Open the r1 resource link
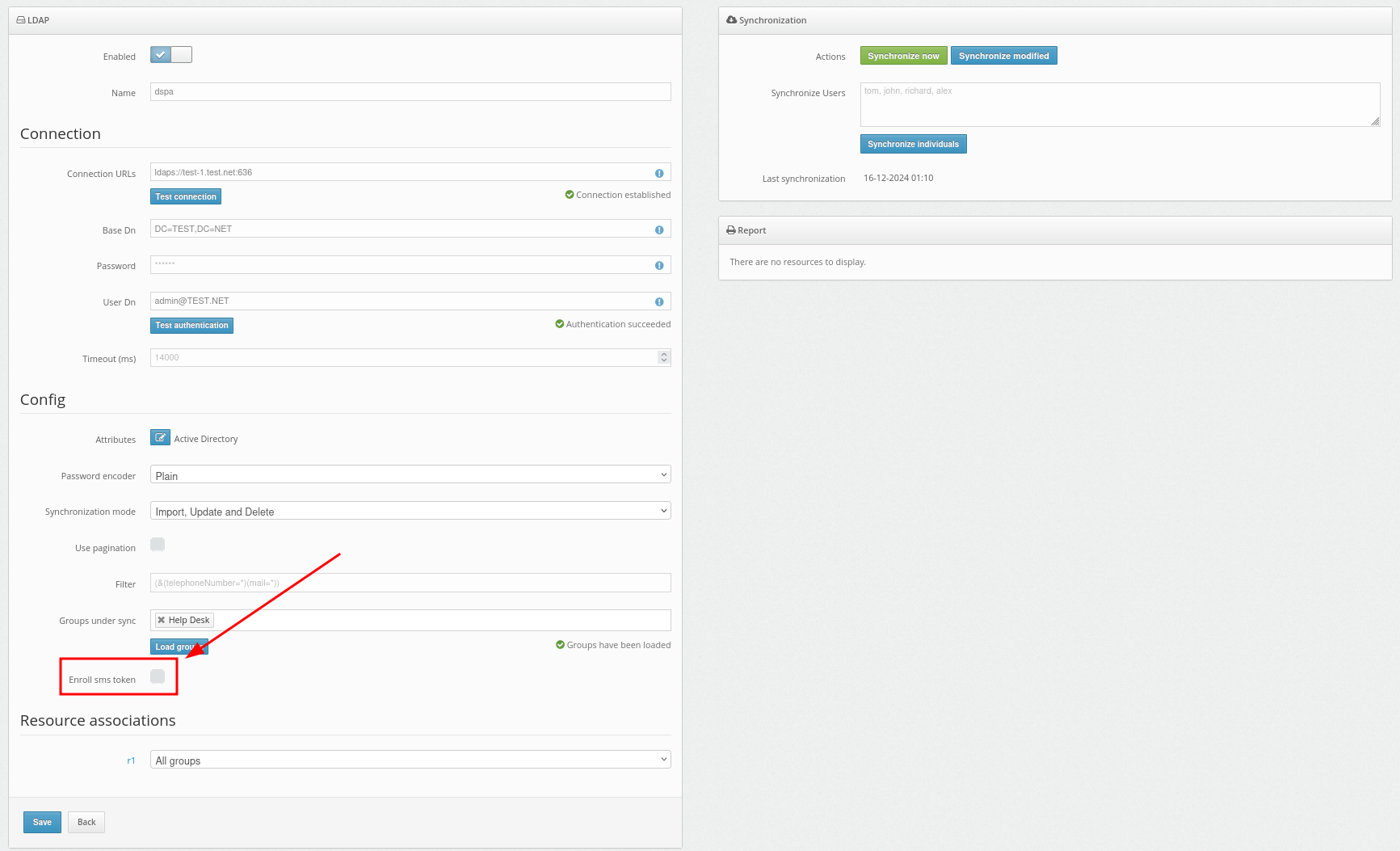Screen dimensions: 1400x851 click(x=131, y=760)
